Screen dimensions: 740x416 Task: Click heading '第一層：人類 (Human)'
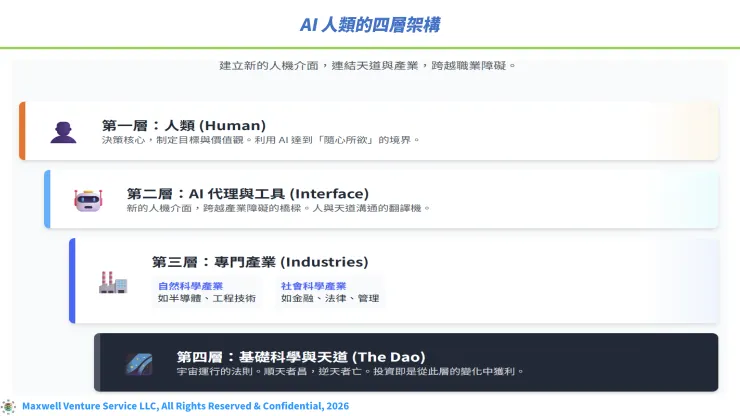[184, 125]
